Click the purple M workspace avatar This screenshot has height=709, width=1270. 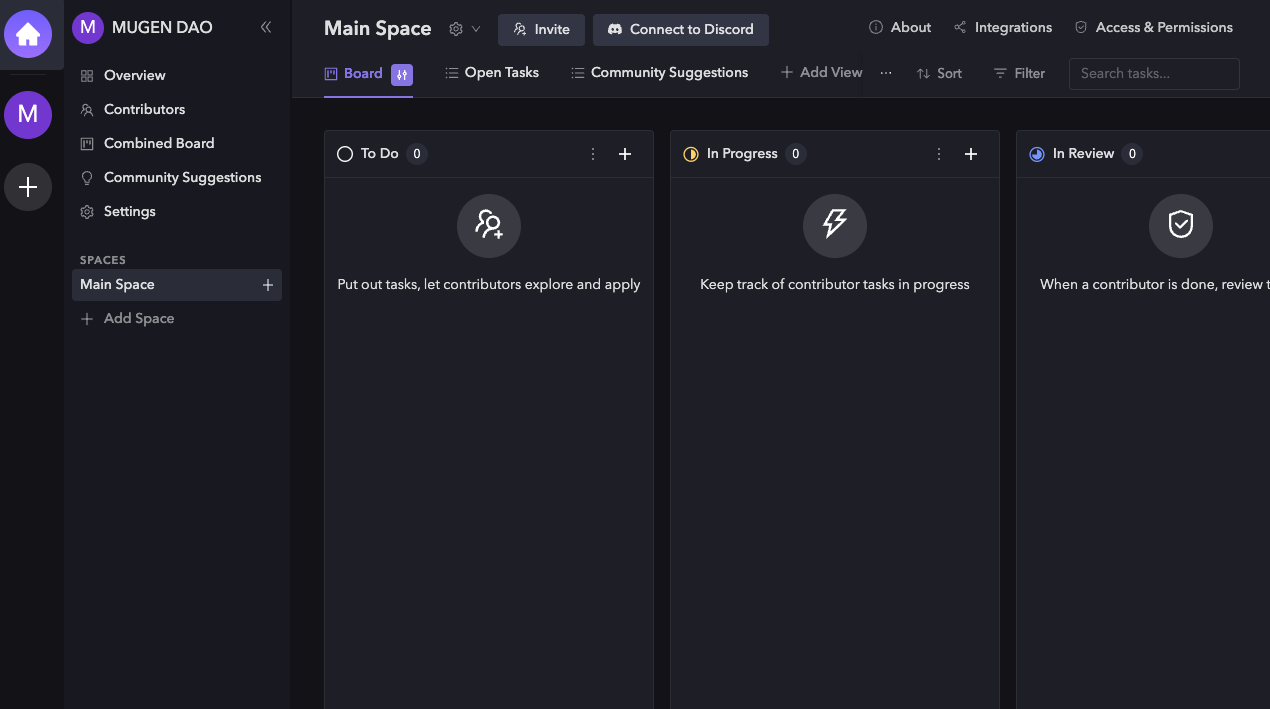[28, 115]
